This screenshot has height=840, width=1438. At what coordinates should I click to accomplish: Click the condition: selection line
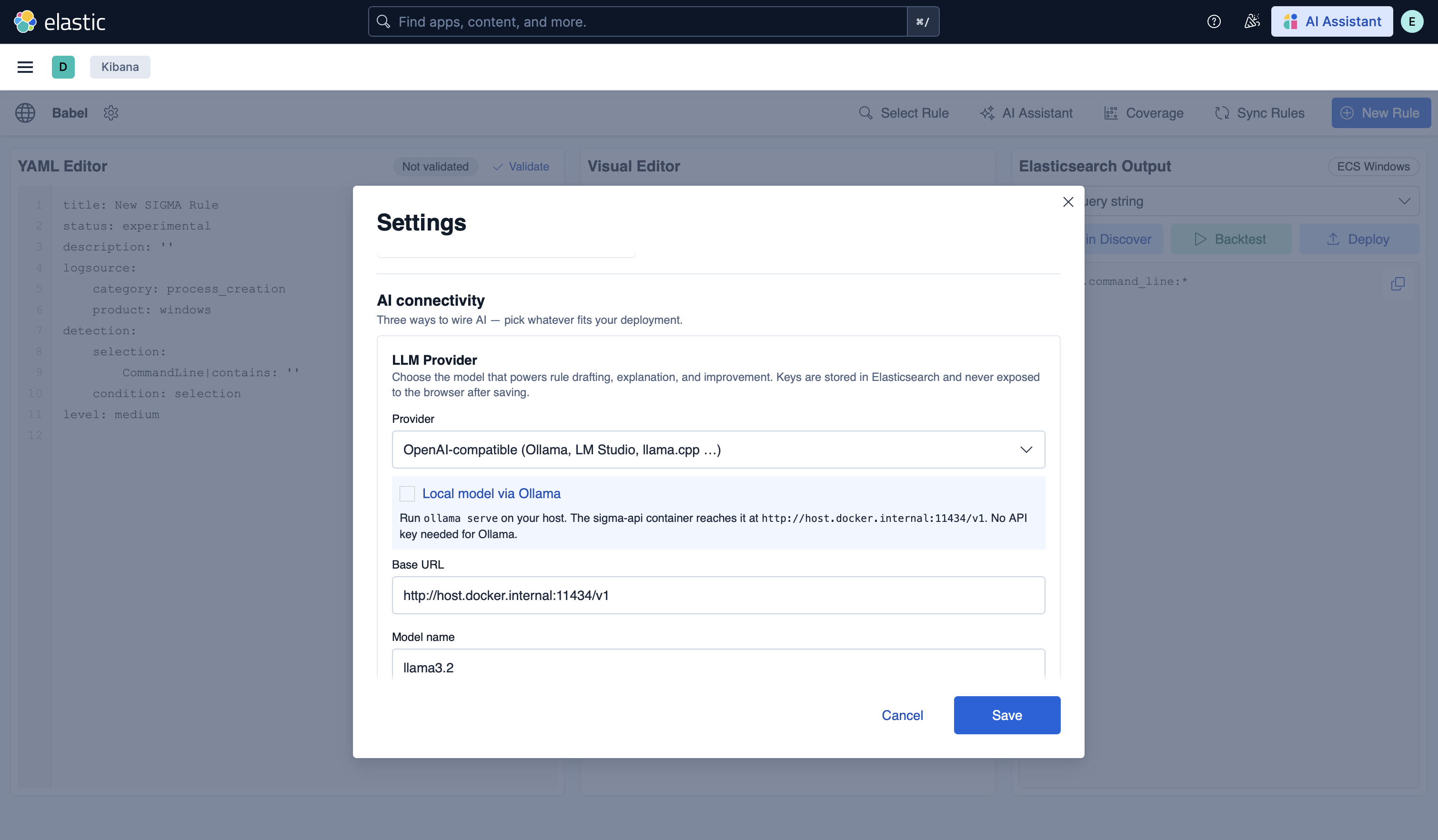click(x=167, y=394)
